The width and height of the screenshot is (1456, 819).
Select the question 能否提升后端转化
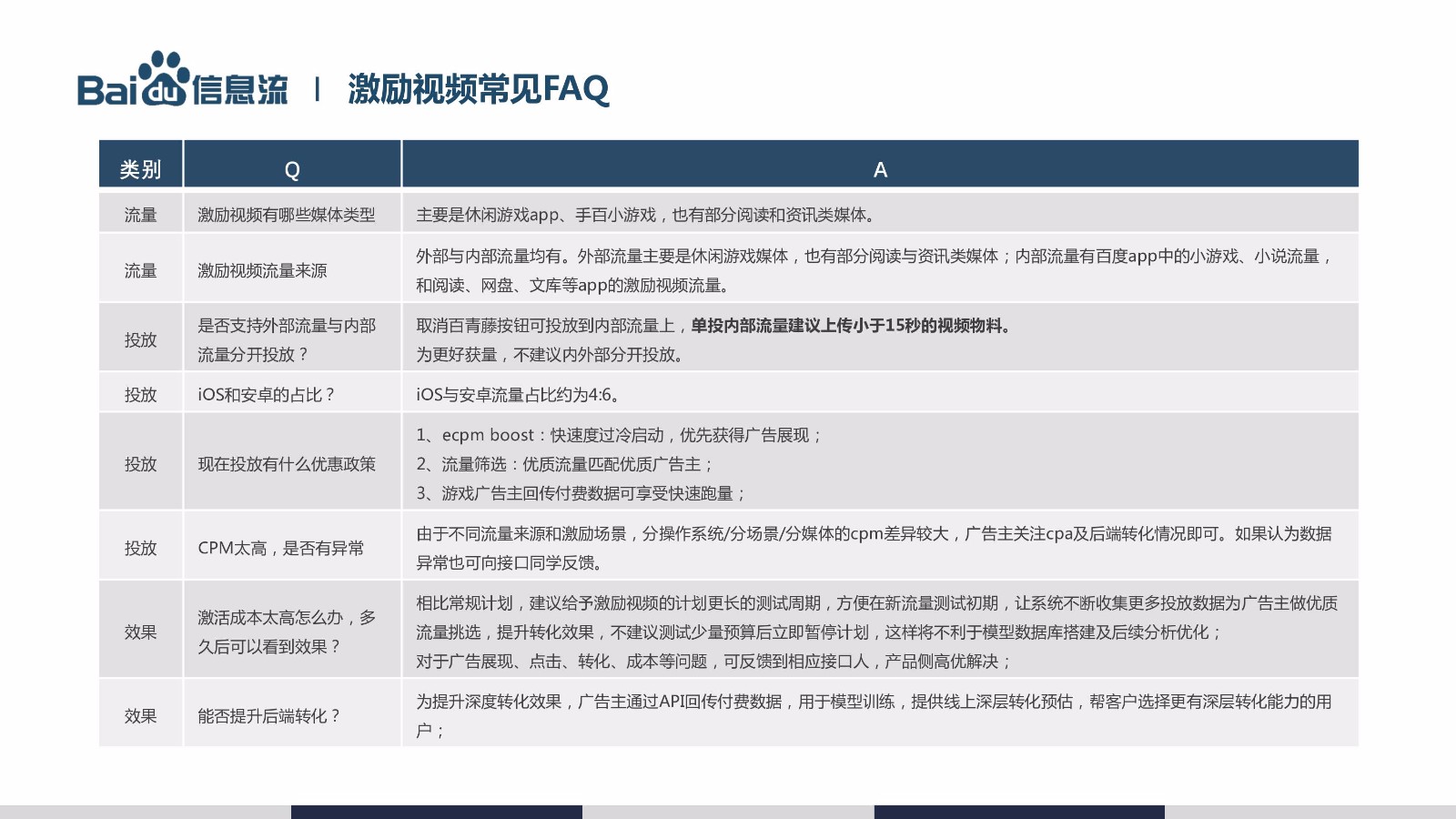(x=268, y=716)
